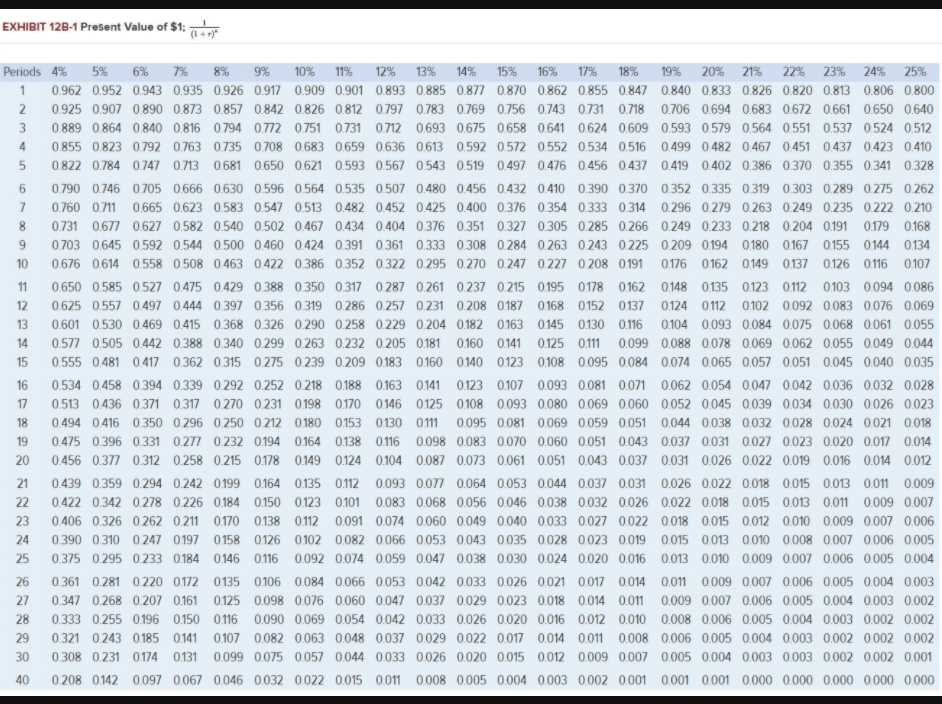Select the 25% column header
The width and height of the screenshot is (942, 704).
915,72
